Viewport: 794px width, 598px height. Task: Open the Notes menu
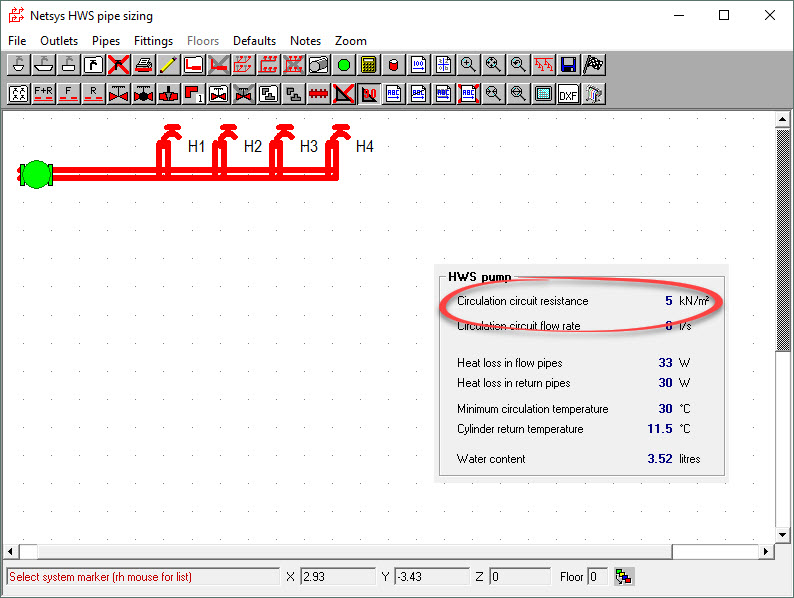pyautogui.click(x=305, y=41)
